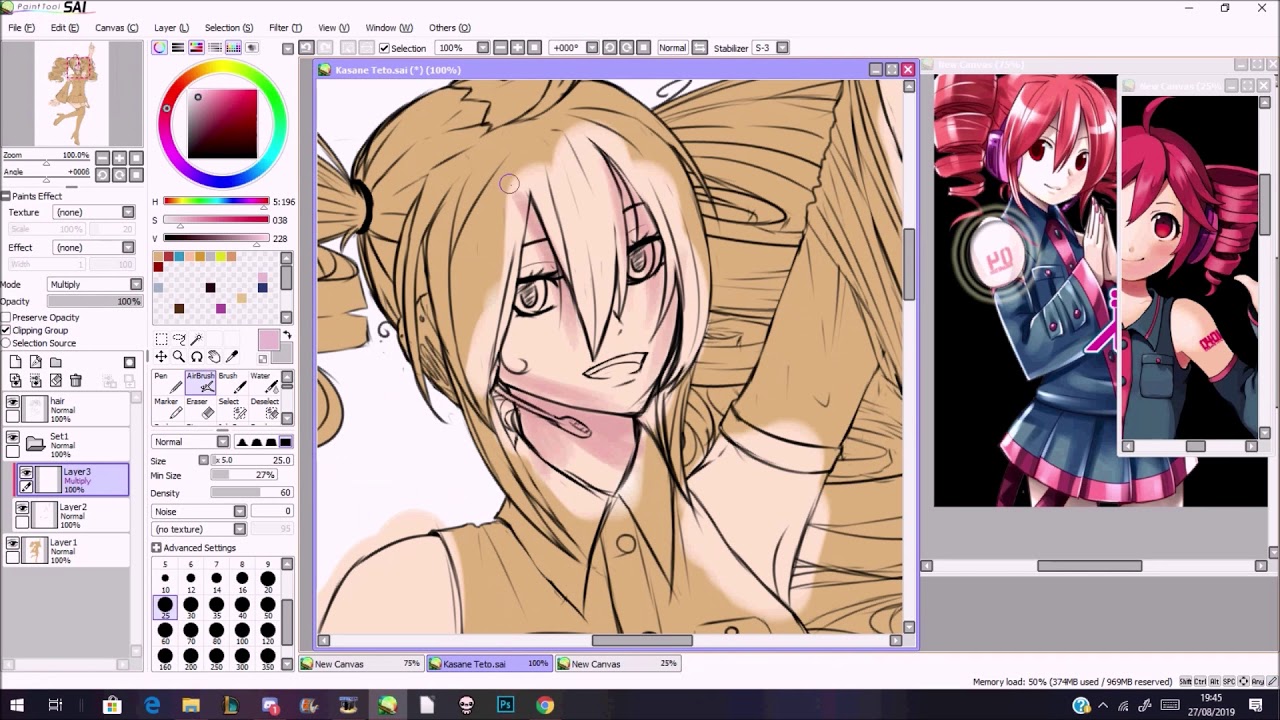Viewport: 1280px width, 720px height.
Task: Pick the Magic Wand tool
Action: pyautogui.click(x=196, y=339)
